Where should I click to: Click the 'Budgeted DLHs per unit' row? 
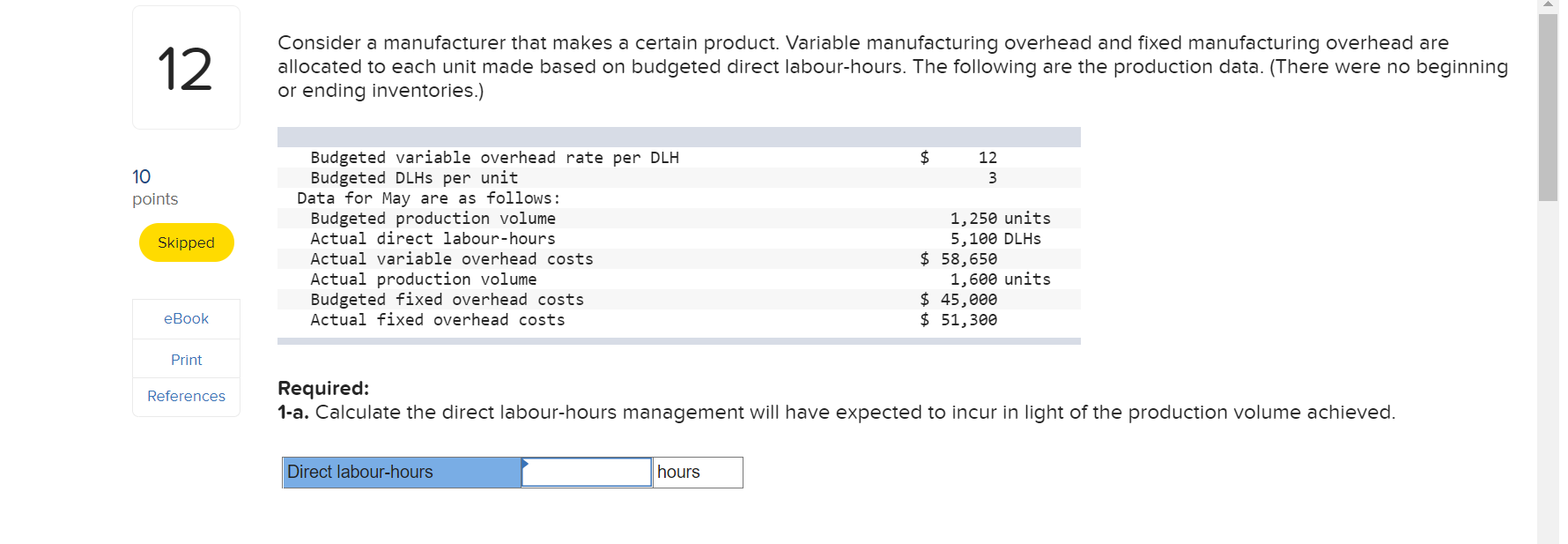[x=679, y=178]
